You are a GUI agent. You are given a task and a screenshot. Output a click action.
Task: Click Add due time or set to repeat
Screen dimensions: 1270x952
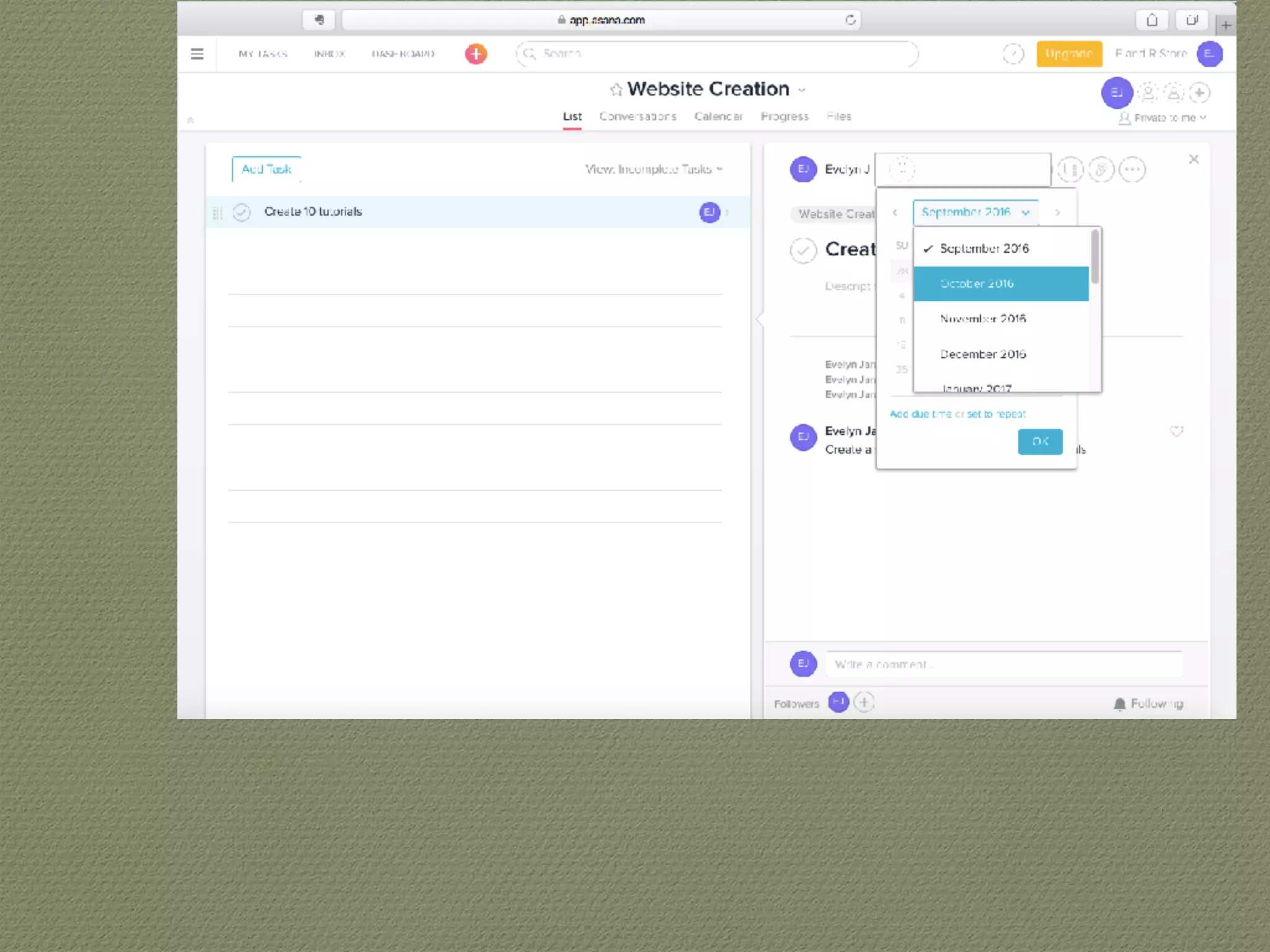(957, 414)
